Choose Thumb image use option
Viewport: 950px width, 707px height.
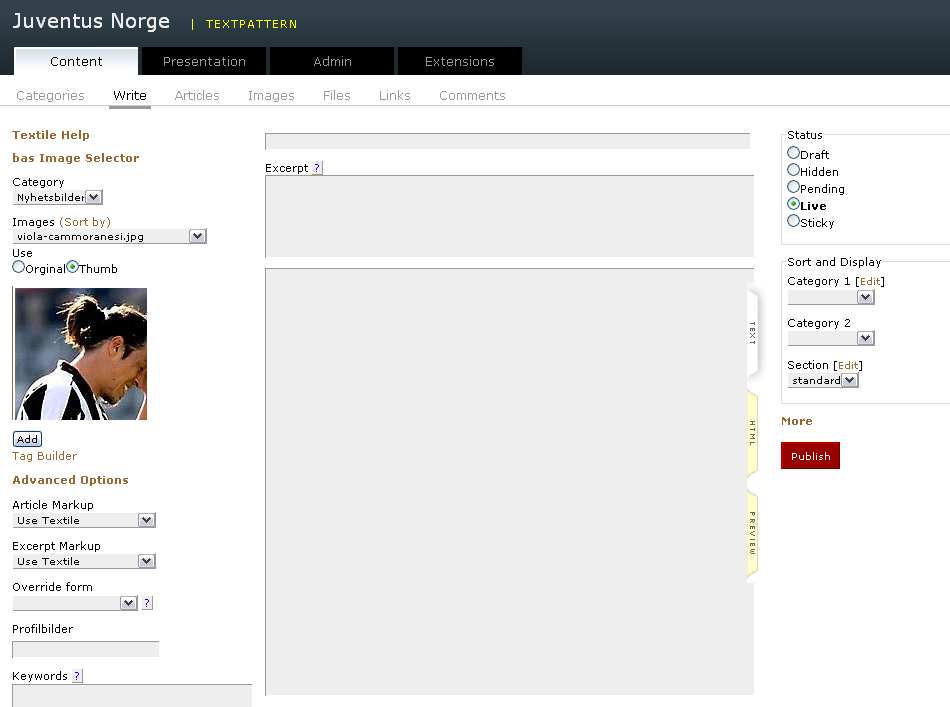(x=72, y=267)
